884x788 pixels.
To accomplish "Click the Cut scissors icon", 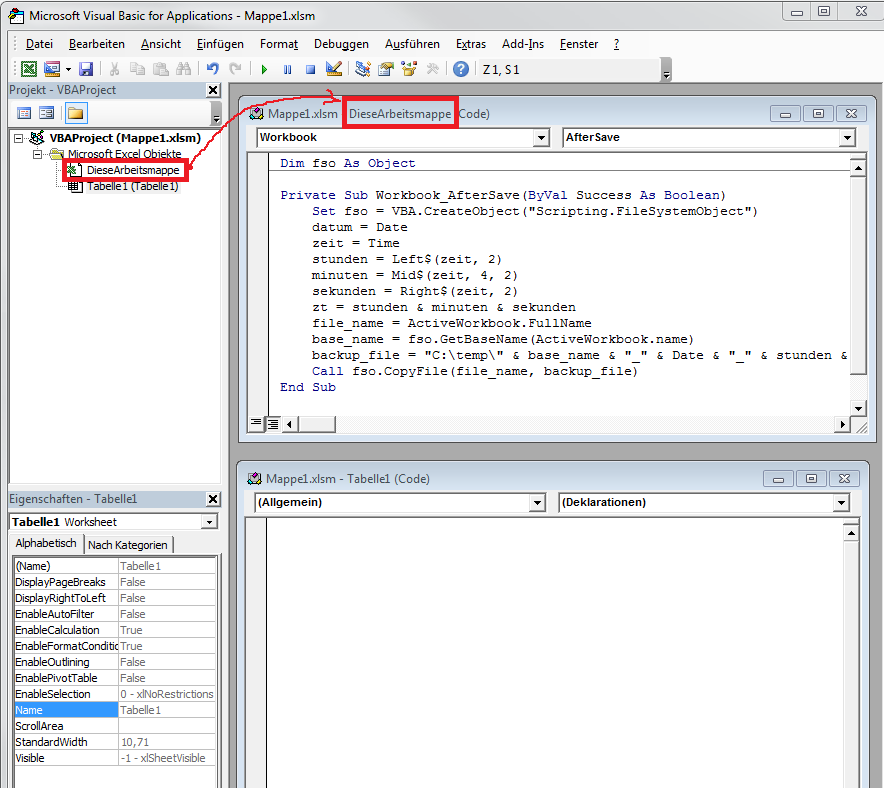I will pos(114,69).
